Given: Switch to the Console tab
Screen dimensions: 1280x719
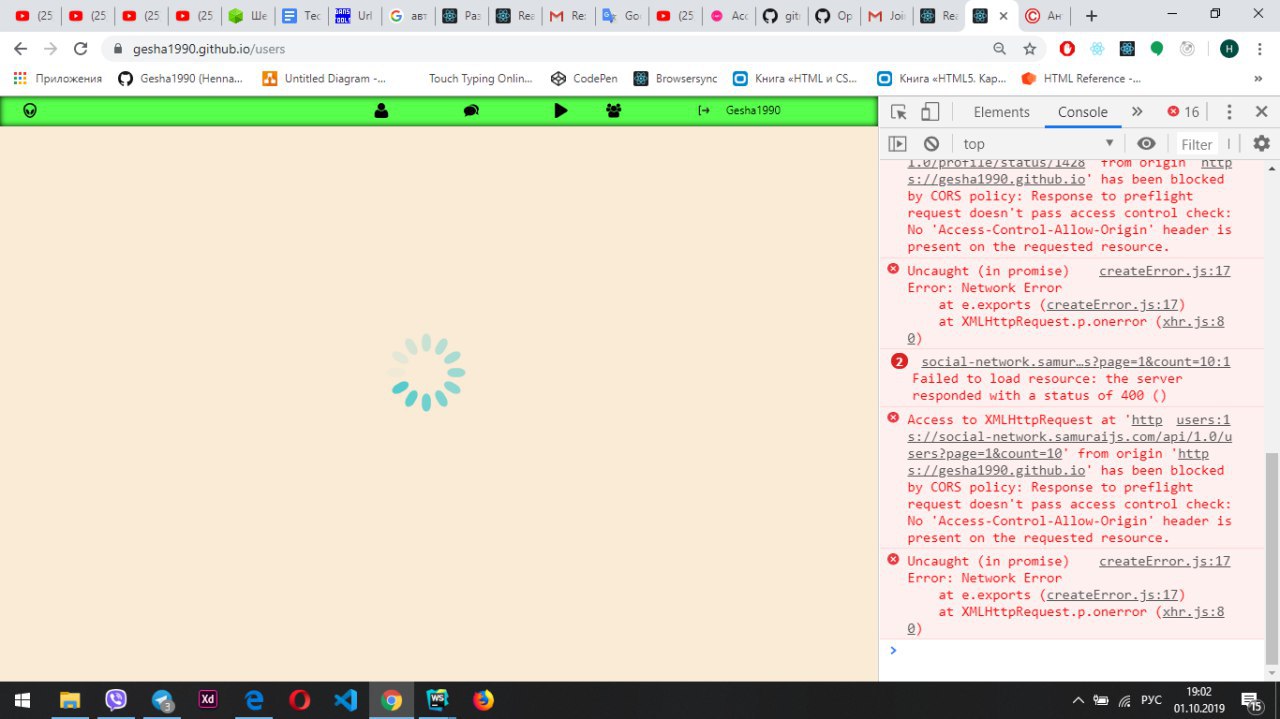Looking at the screenshot, I should 1082,112.
